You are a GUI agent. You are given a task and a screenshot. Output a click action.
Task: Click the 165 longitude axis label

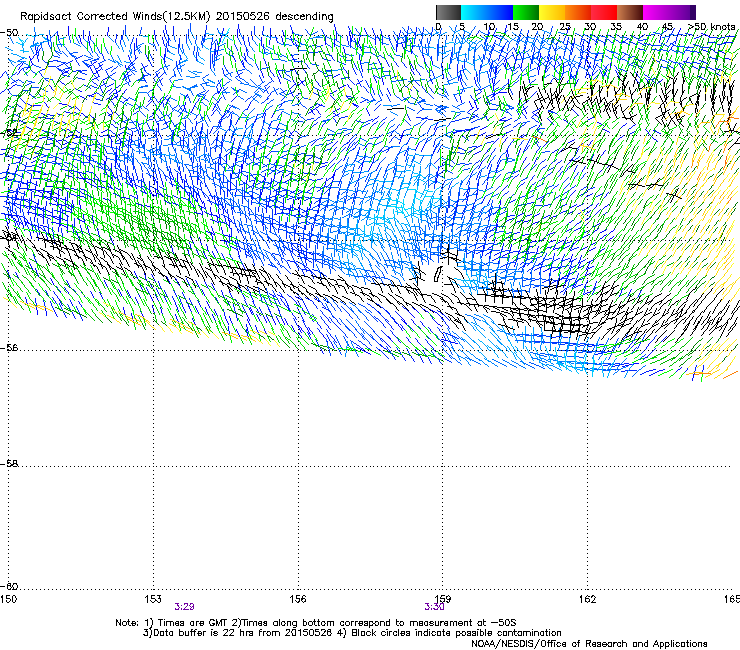pyautogui.click(x=732, y=599)
